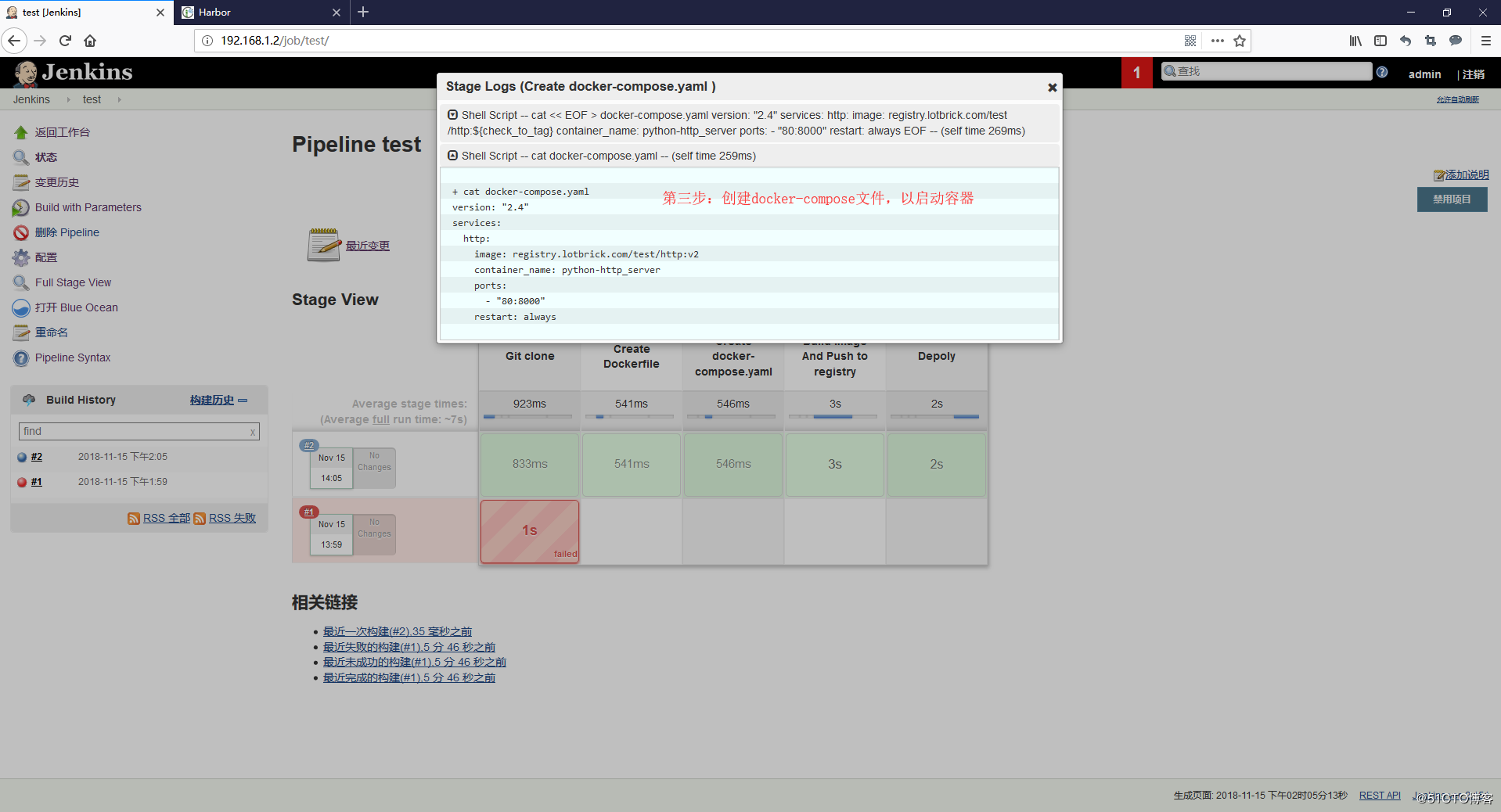Collapse the Build History trend panel

point(243,400)
